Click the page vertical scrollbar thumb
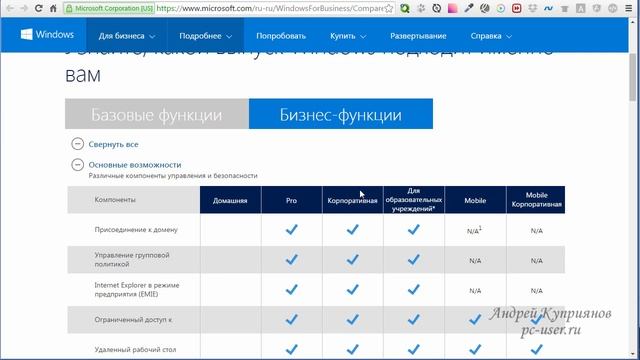Image resolution: width=640 pixels, height=360 pixels. click(633, 76)
